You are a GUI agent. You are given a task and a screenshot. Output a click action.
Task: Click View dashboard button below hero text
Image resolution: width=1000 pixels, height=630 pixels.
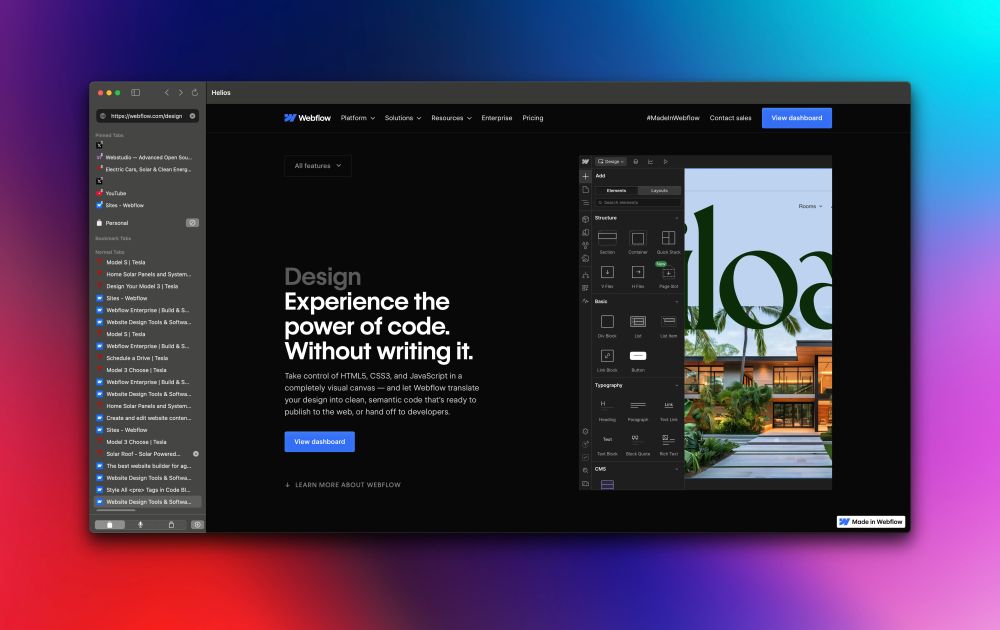click(x=320, y=442)
